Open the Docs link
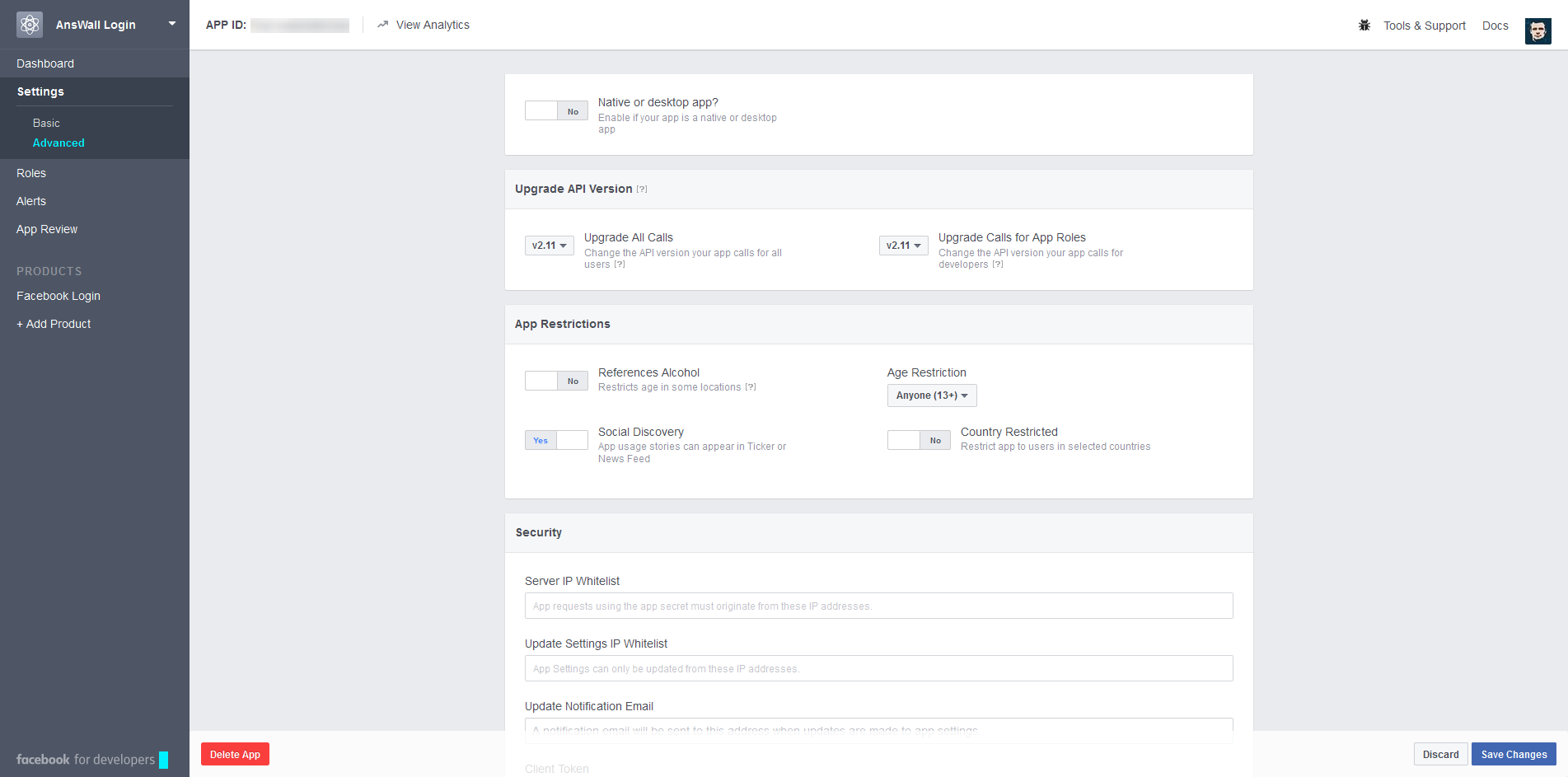 pos(1495,26)
